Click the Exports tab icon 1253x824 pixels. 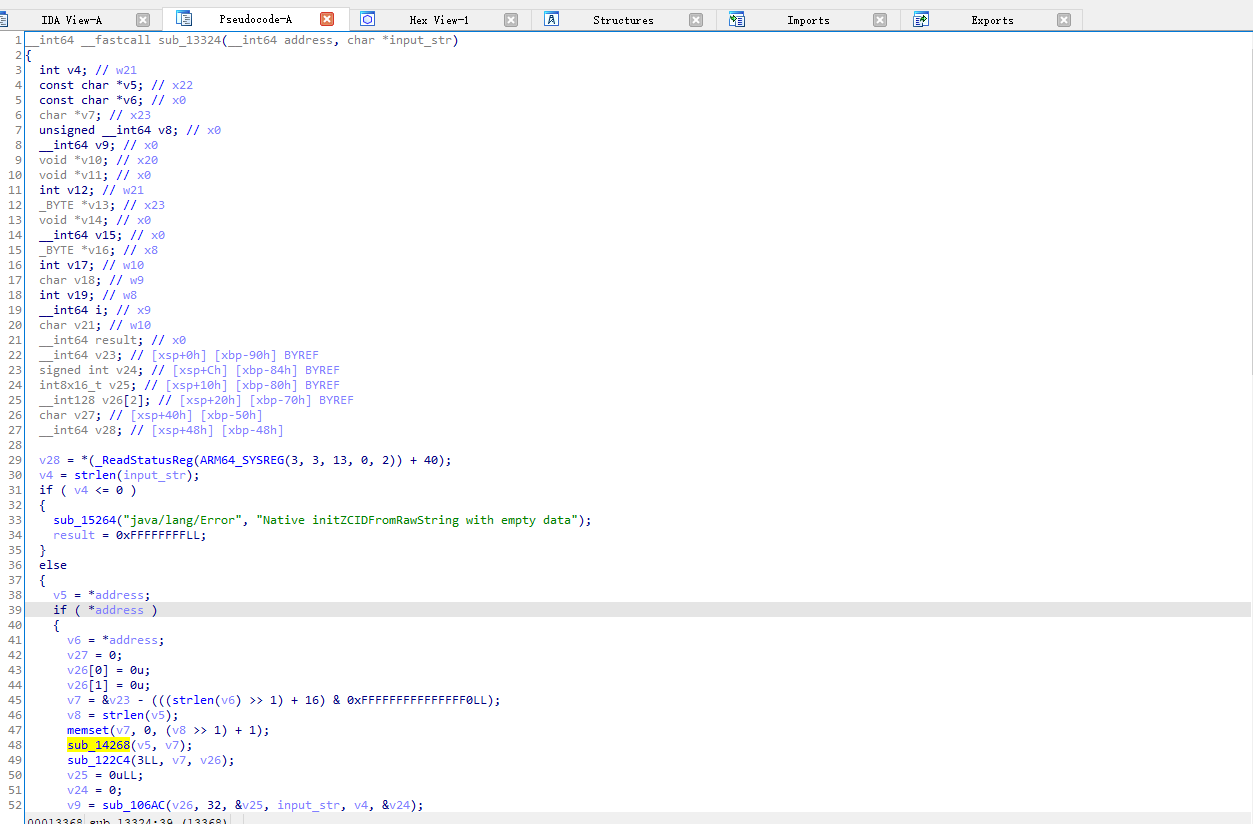[x=921, y=19]
